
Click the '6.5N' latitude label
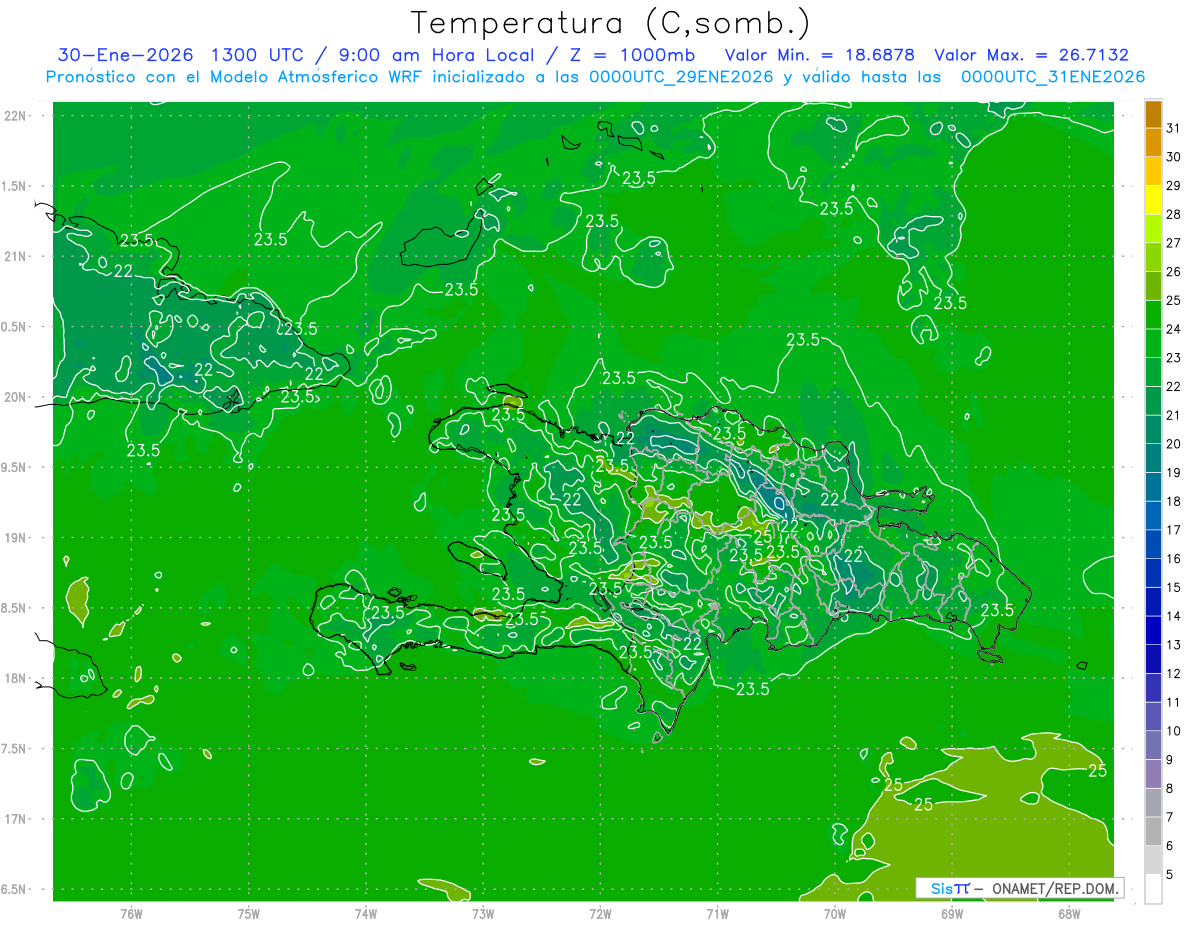point(15,889)
